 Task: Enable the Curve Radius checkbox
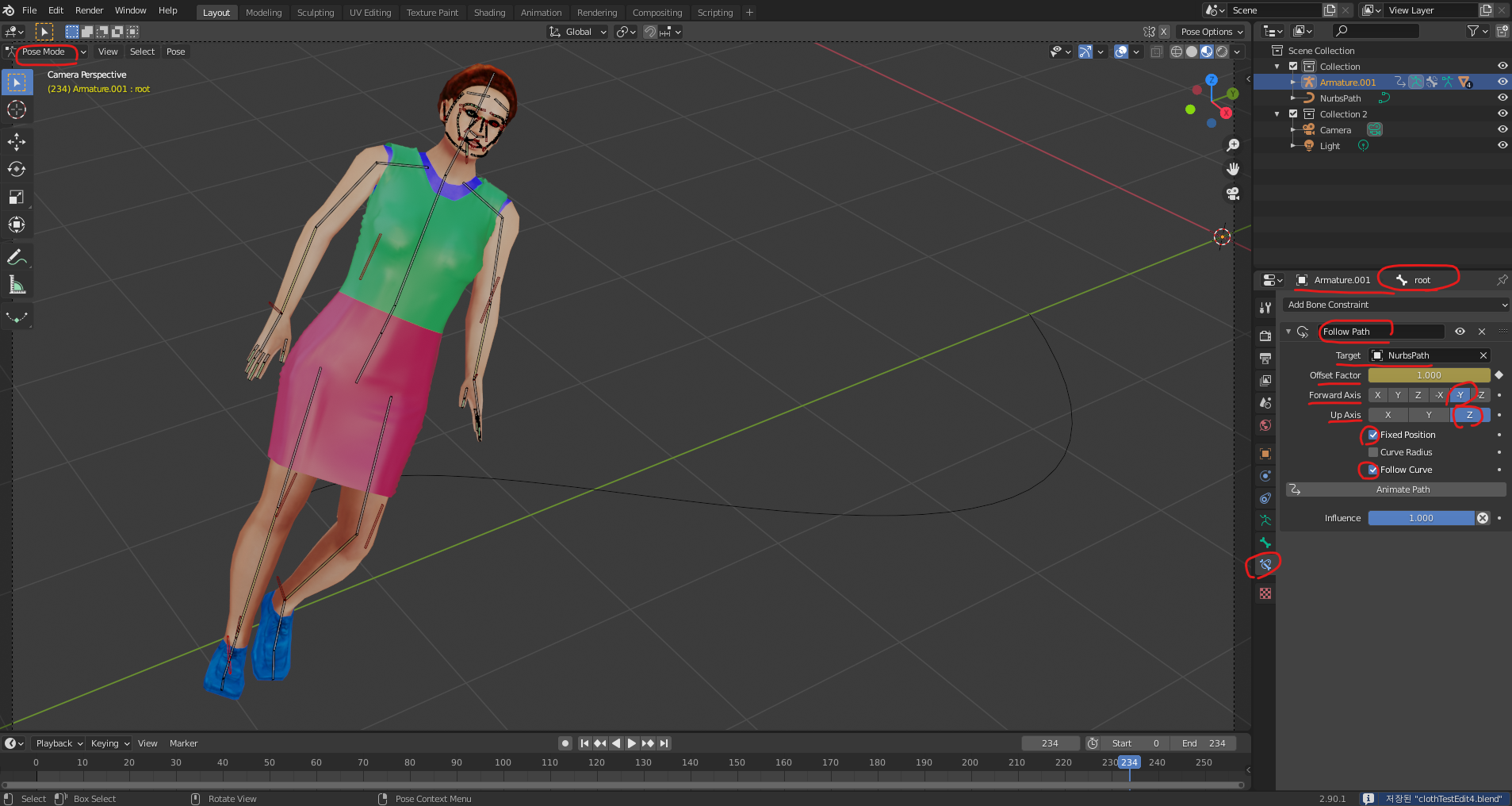click(x=1373, y=452)
